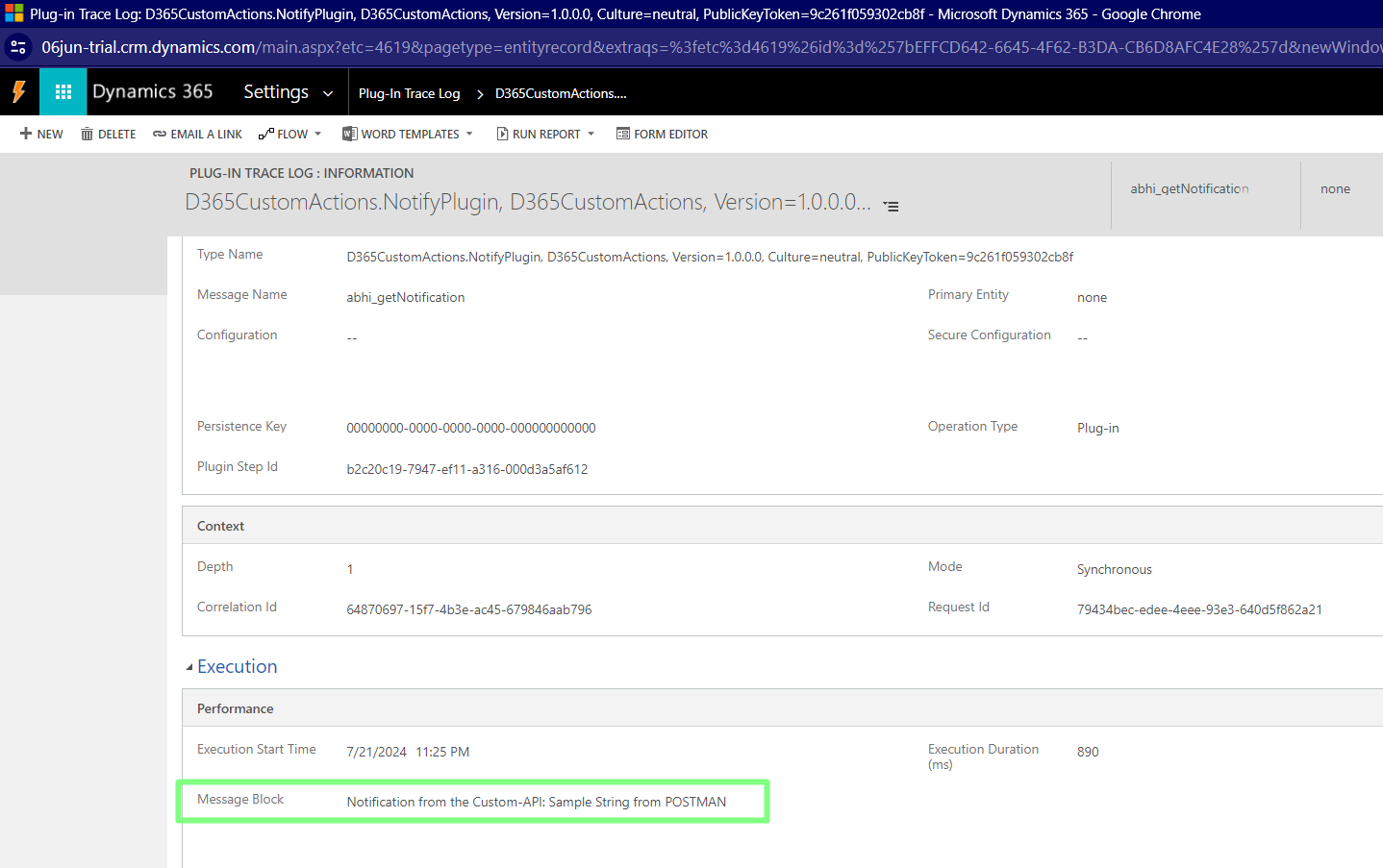Click the WORD TEMPLATES document icon
This screenshot has height=868, width=1383.
pyautogui.click(x=350, y=134)
